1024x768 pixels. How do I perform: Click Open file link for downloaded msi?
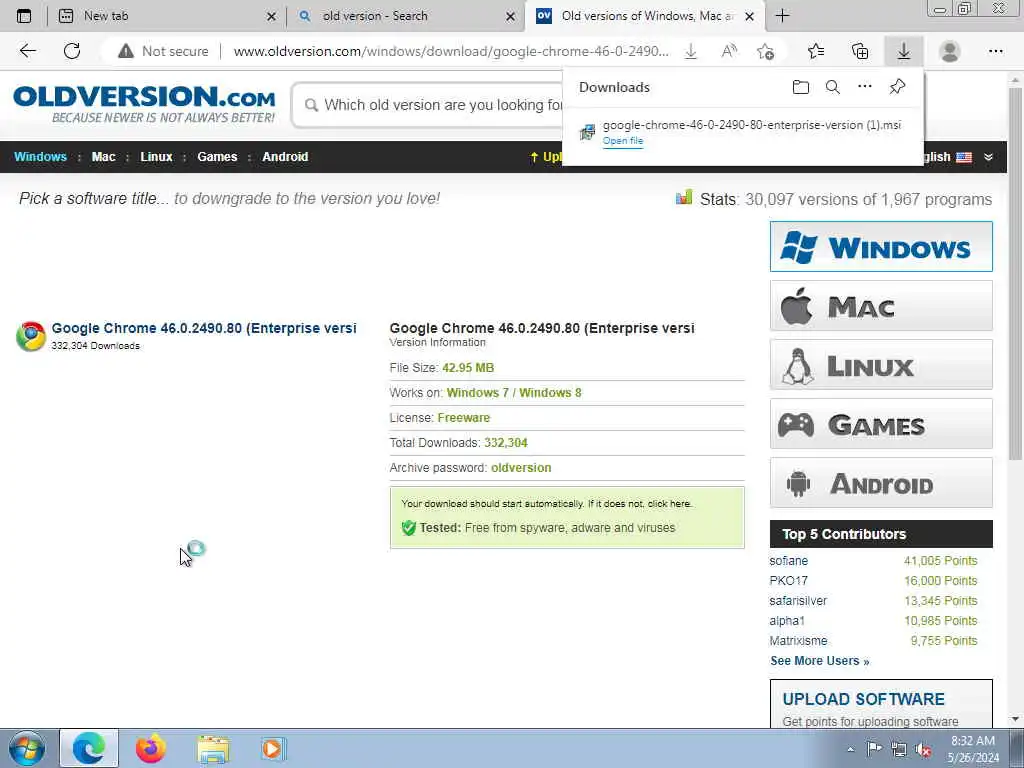tap(622, 141)
